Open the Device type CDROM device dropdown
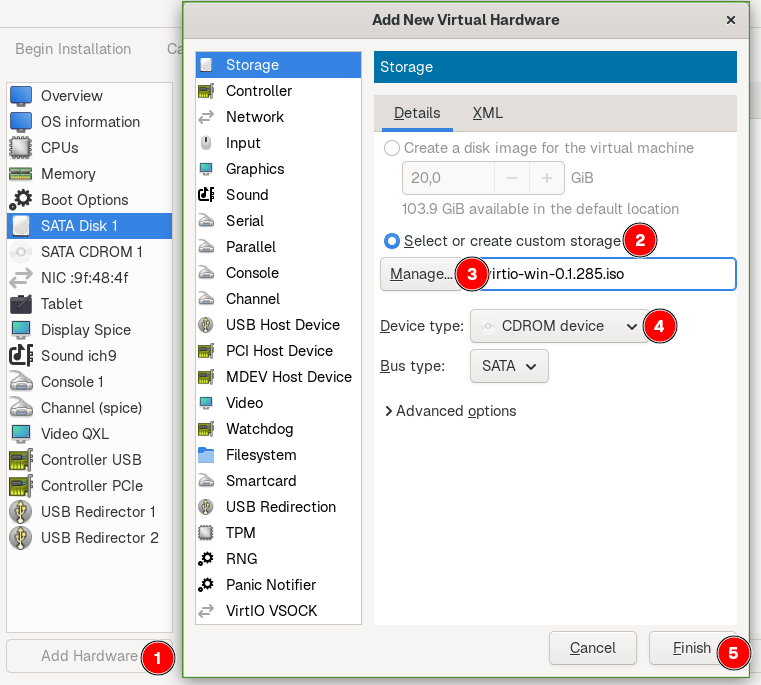The height and width of the screenshot is (685, 761). click(x=559, y=326)
